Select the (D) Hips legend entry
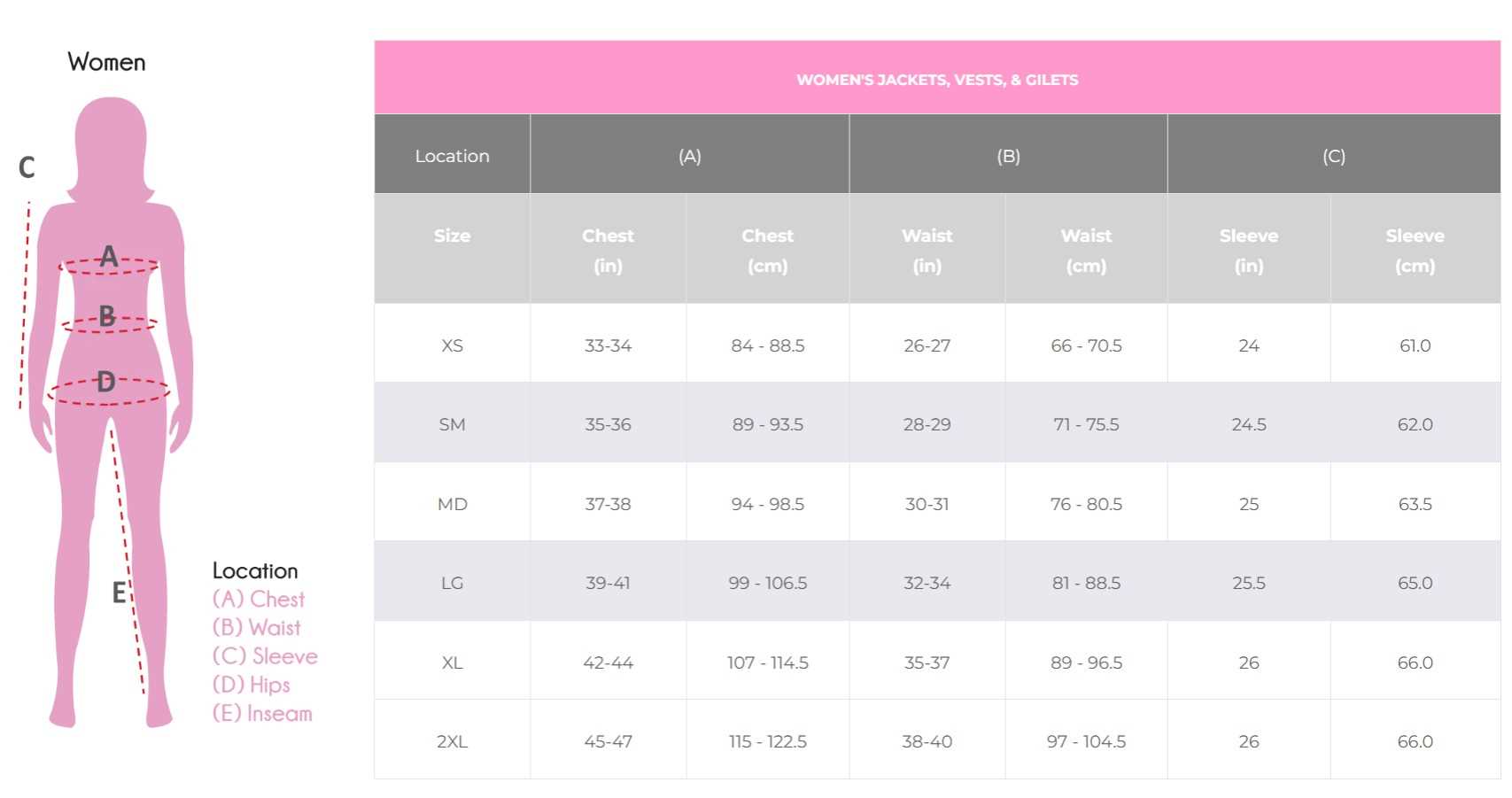The image size is (1512, 798). pos(252,685)
